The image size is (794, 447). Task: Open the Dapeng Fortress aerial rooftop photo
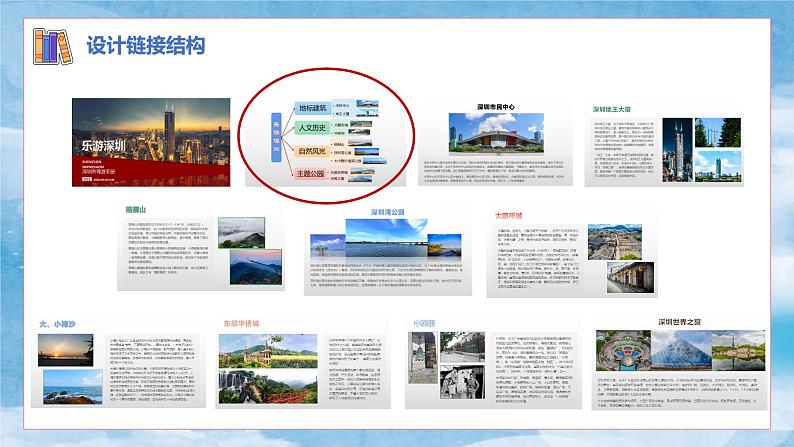tap(615, 242)
